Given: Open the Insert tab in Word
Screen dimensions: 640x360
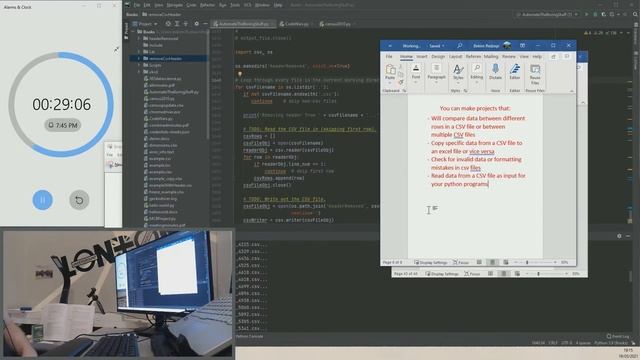Looking at the screenshot, I should tap(422, 56).
